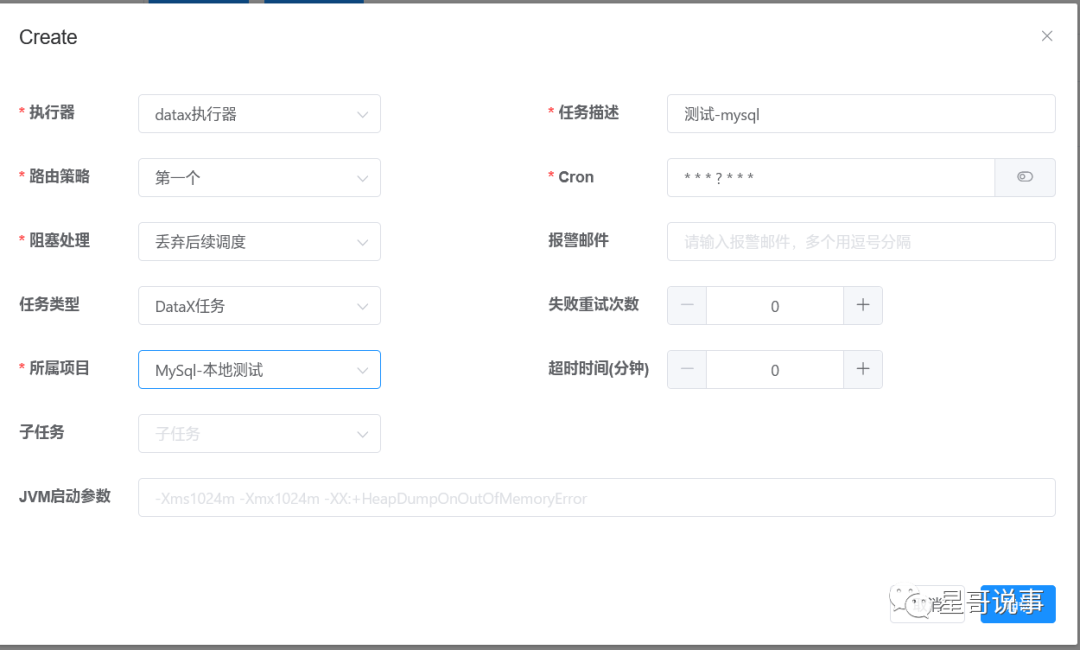The width and height of the screenshot is (1080, 650).
Task: Open the 执行器 dropdown
Action: pos(259,114)
